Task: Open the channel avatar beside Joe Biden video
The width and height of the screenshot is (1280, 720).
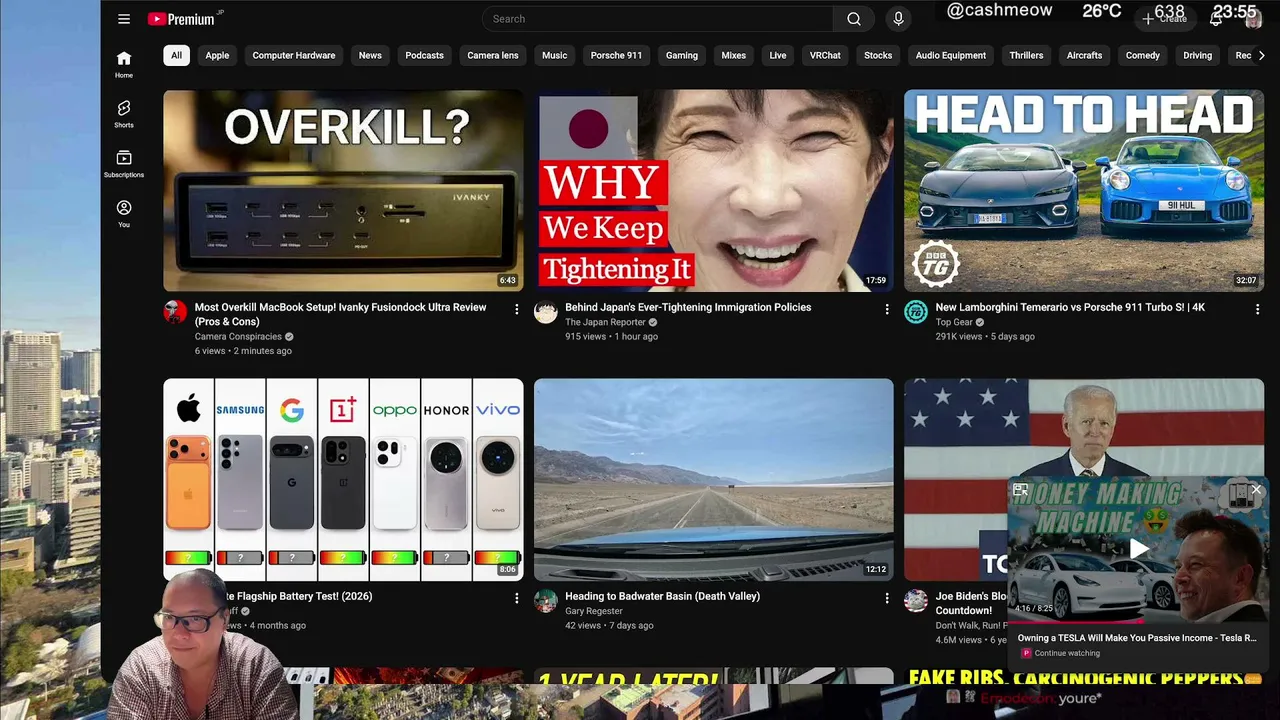Action: tap(916, 601)
